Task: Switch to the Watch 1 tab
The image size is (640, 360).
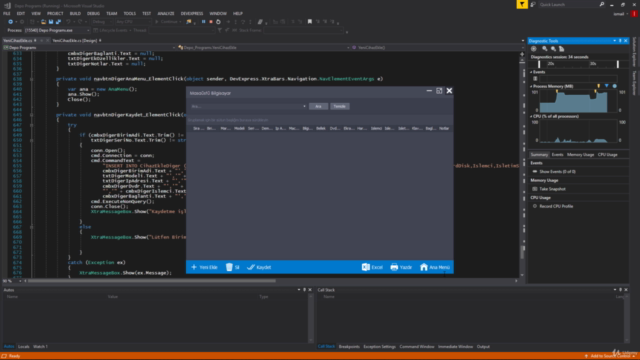Action: coord(40,347)
